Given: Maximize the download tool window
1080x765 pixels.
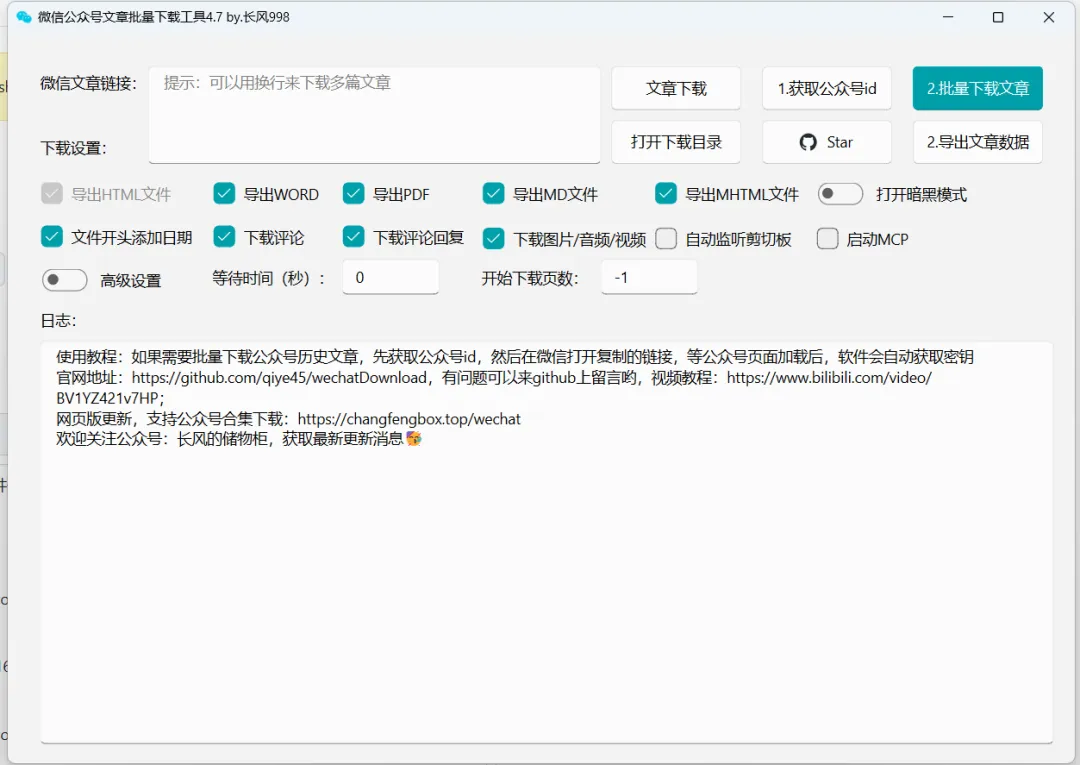Looking at the screenshot, I should [998, 17].
